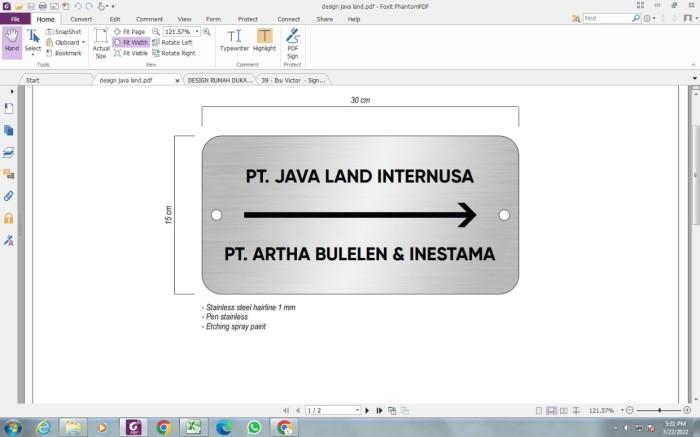The height and width of the screenshot is (437, 700).
Task: Set view to Actual Size
Action: [x=101, y=43]
